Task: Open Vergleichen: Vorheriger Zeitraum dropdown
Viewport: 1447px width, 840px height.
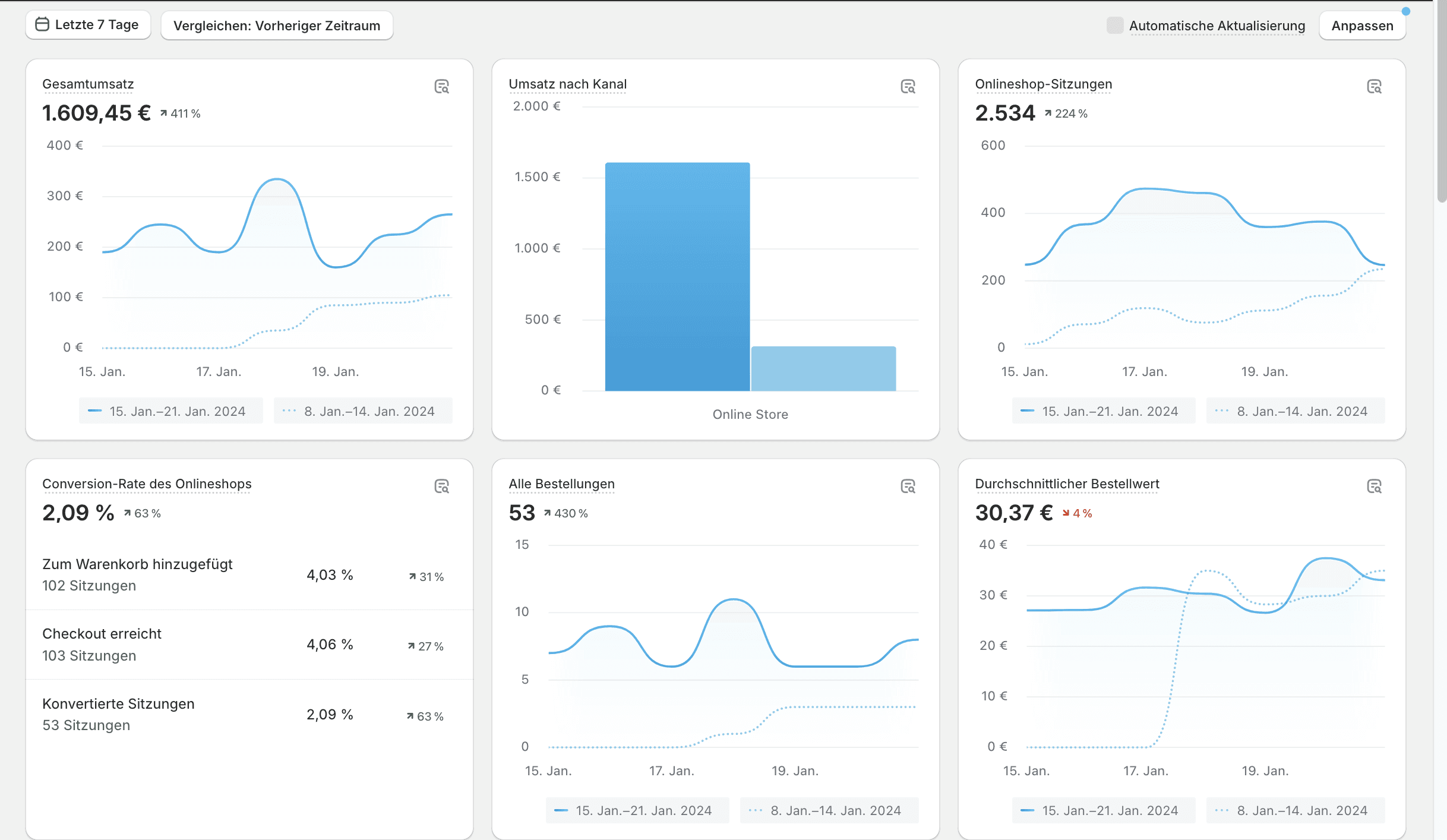Action: 277,26
